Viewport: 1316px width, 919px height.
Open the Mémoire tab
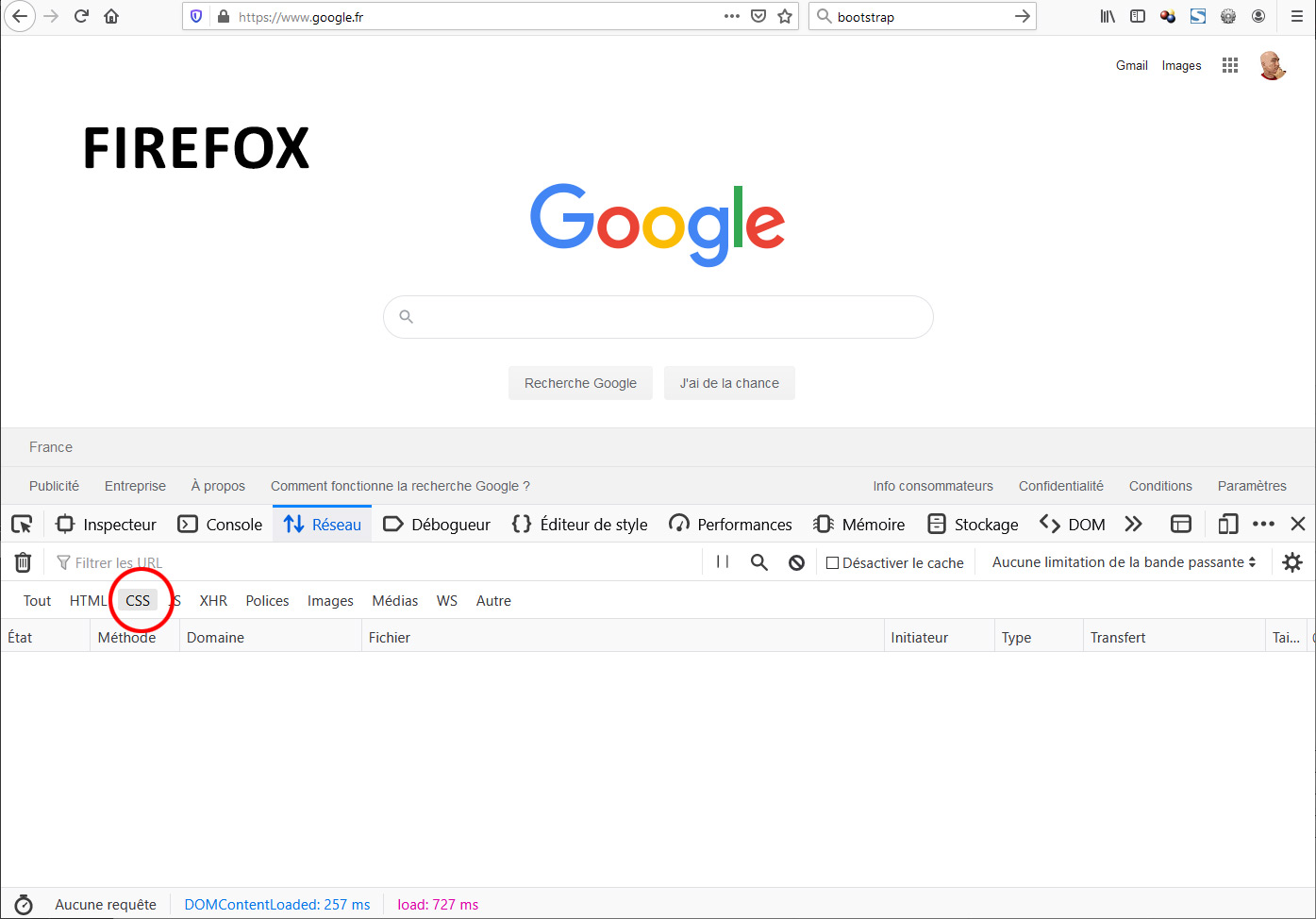tap(859, 524)
